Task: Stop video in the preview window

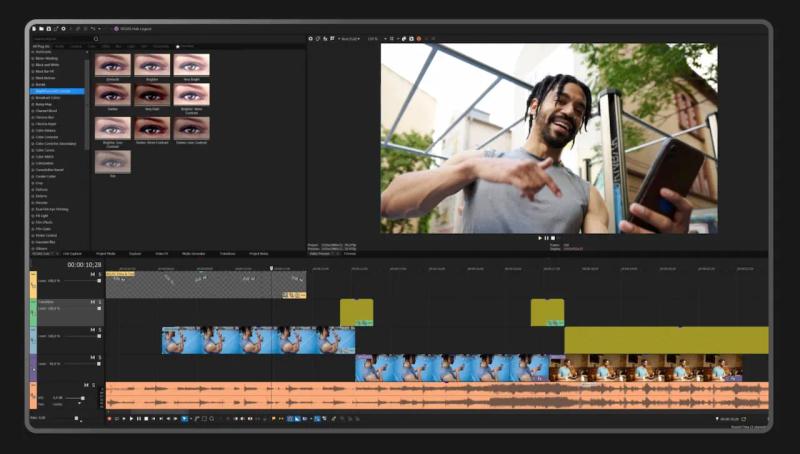Action: pos(553,238)
